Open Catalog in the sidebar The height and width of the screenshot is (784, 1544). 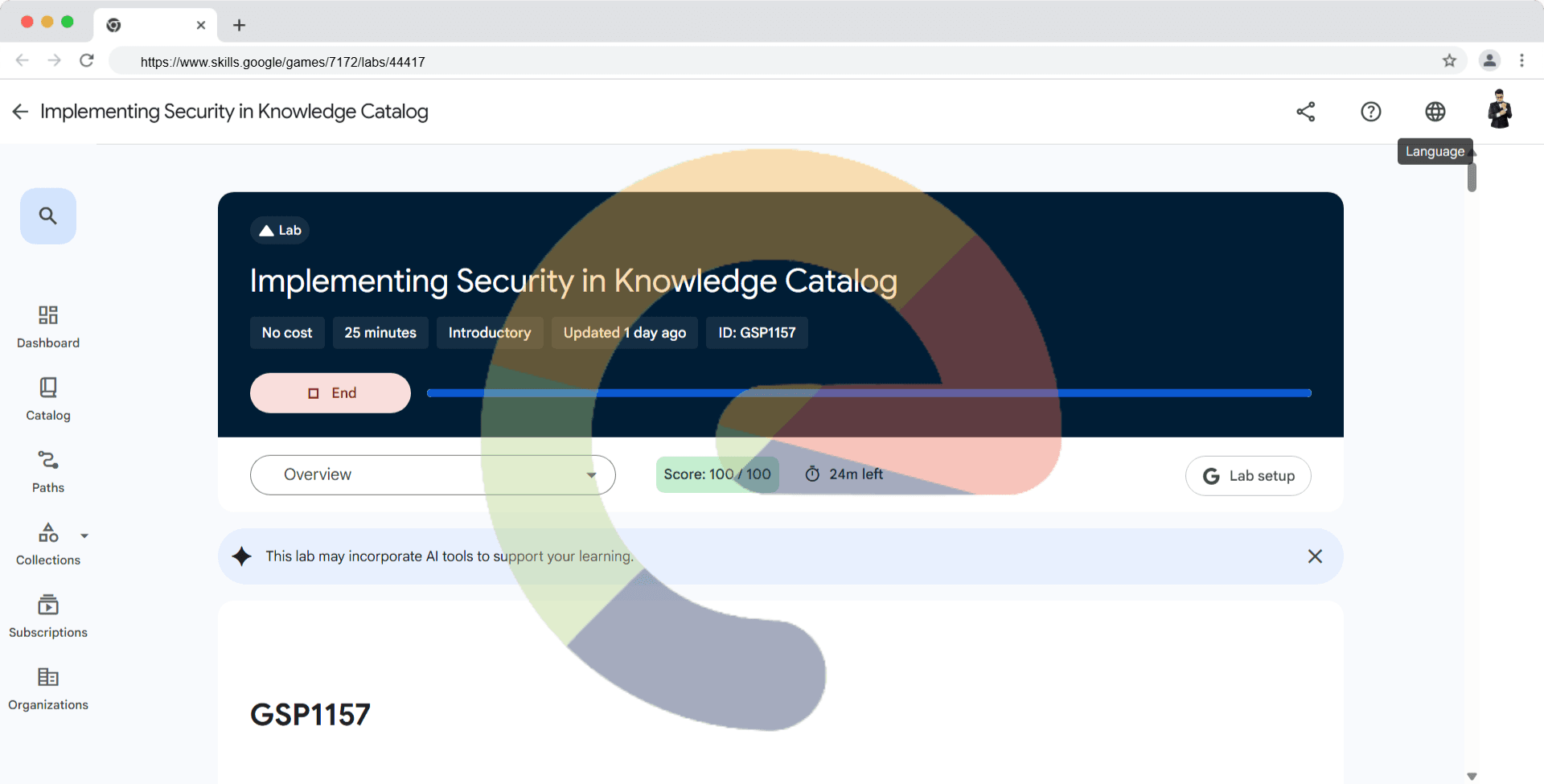point(48,399)
